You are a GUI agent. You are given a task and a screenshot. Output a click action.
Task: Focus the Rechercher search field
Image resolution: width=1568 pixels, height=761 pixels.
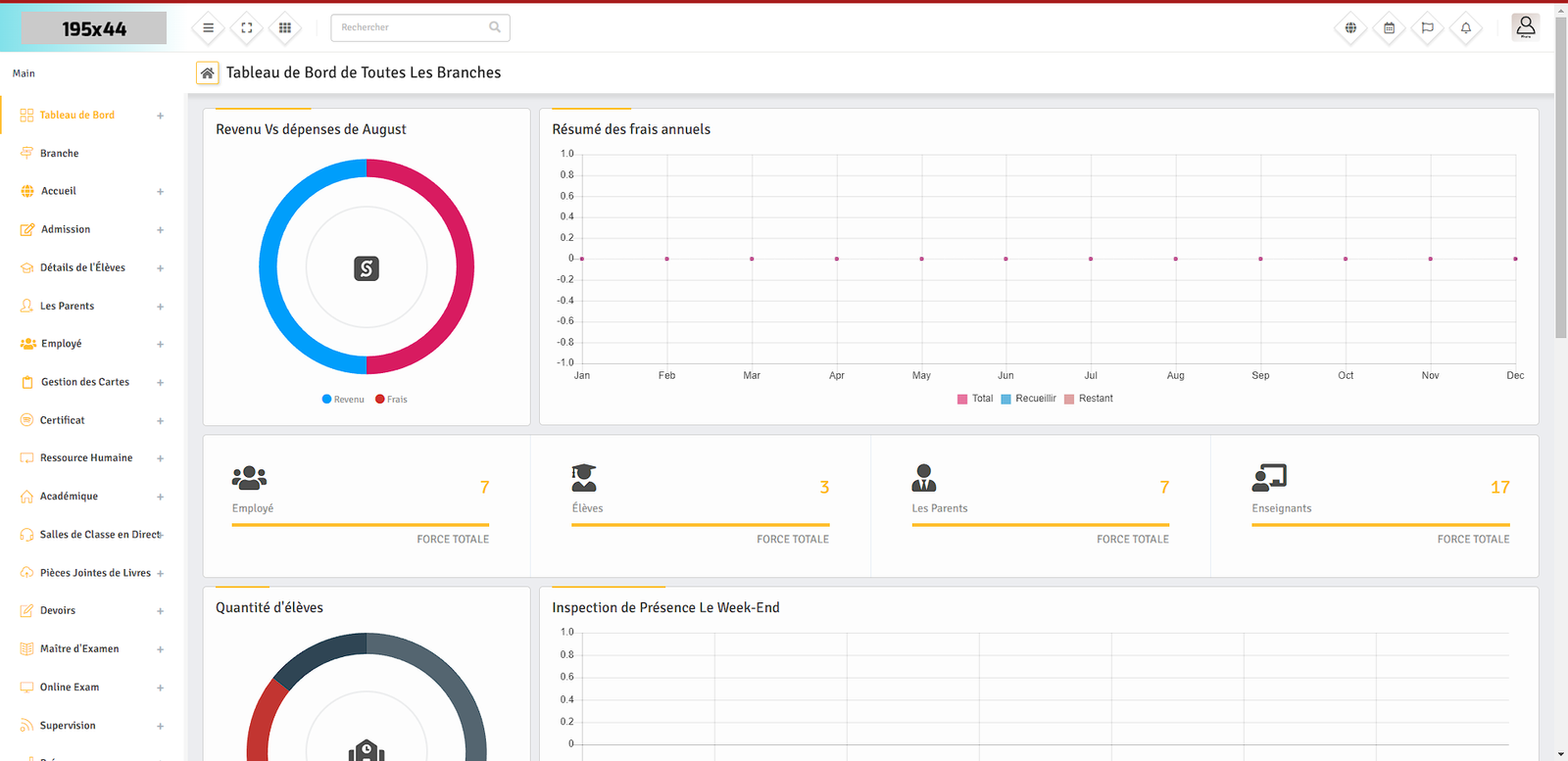(x=412, y=27)
